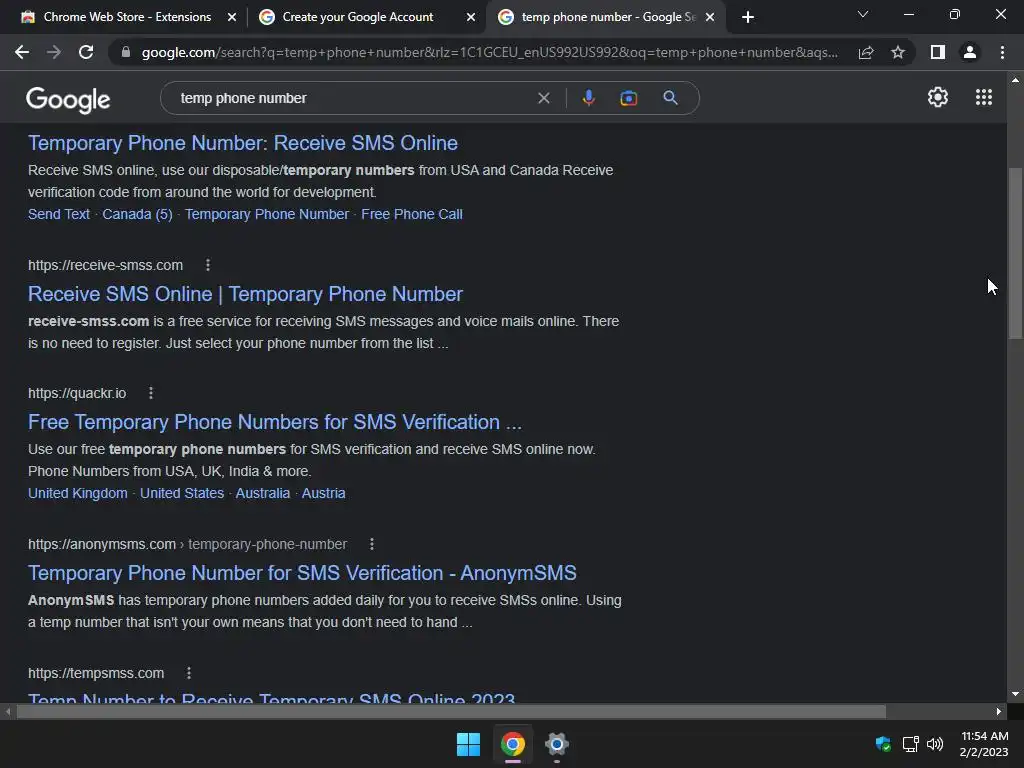This screenshot has width=1024, height=768.
Task: Click the vertical scrollbar thumb
Action: [x=1015, y=253]
